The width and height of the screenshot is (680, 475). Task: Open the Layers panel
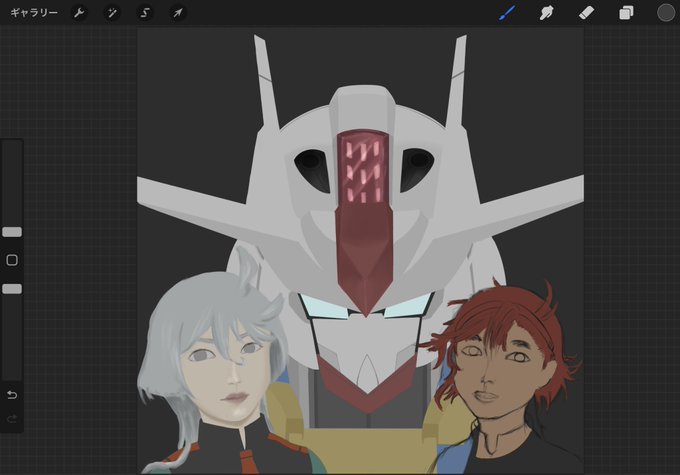click(626, 13)
